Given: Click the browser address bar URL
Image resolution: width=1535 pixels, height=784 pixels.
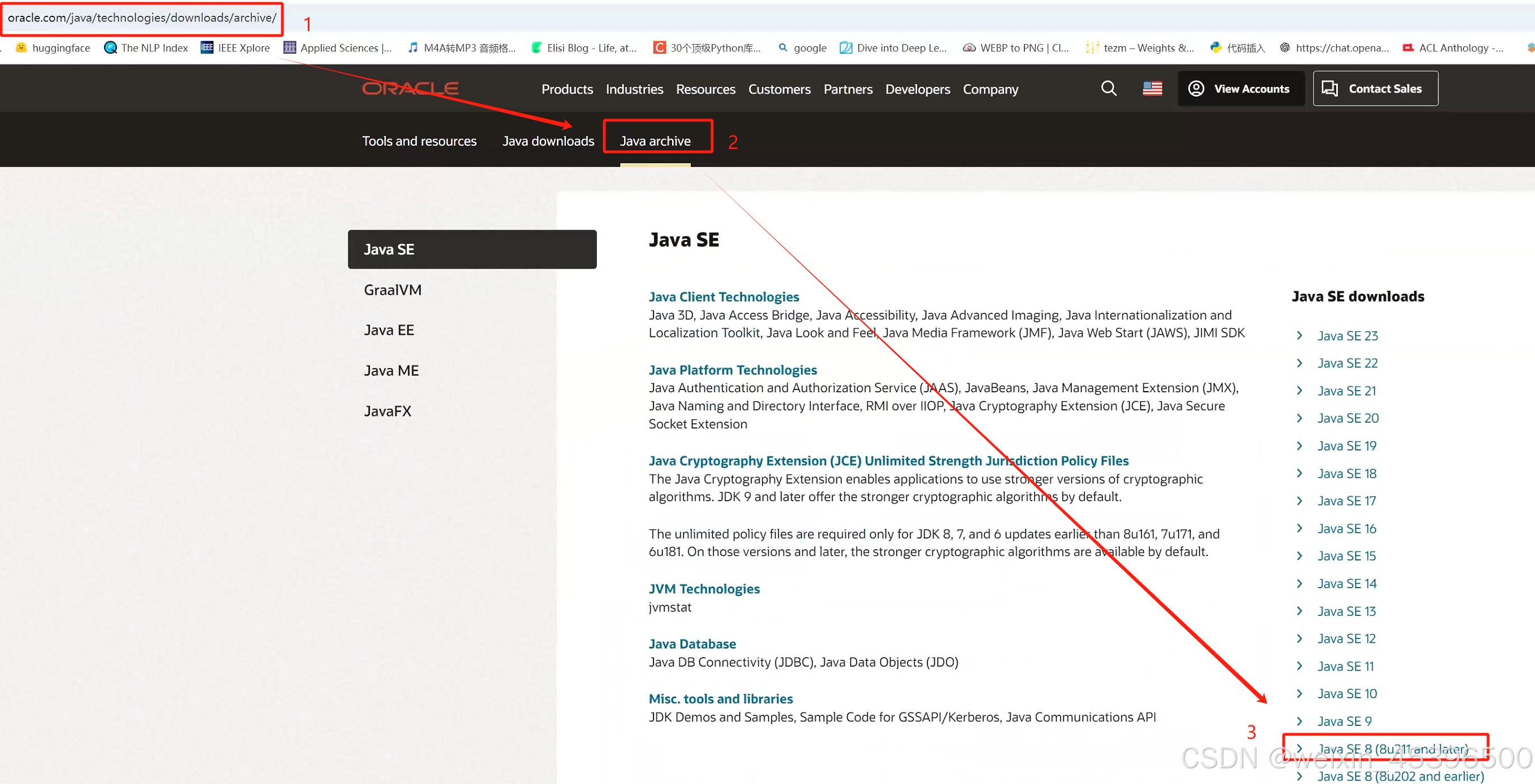Looking at the screenshot, I should pyautogui.click(x=142, y=18).
